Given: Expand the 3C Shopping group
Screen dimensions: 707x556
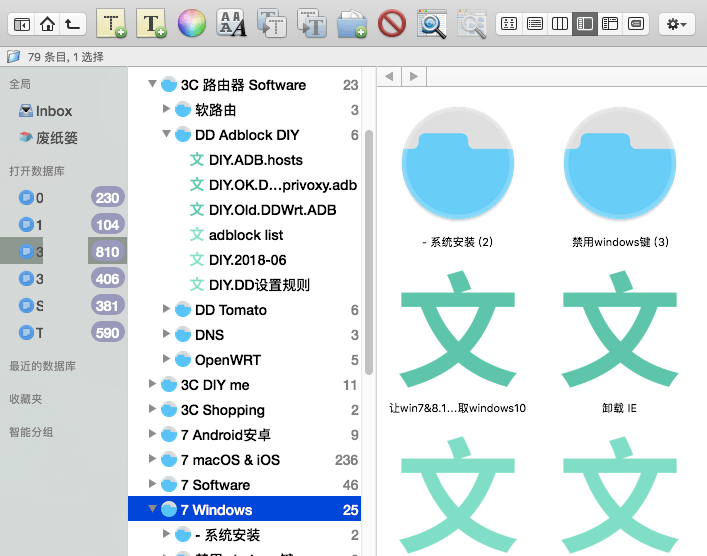Looking at the screenshot, I should (152, 409).
